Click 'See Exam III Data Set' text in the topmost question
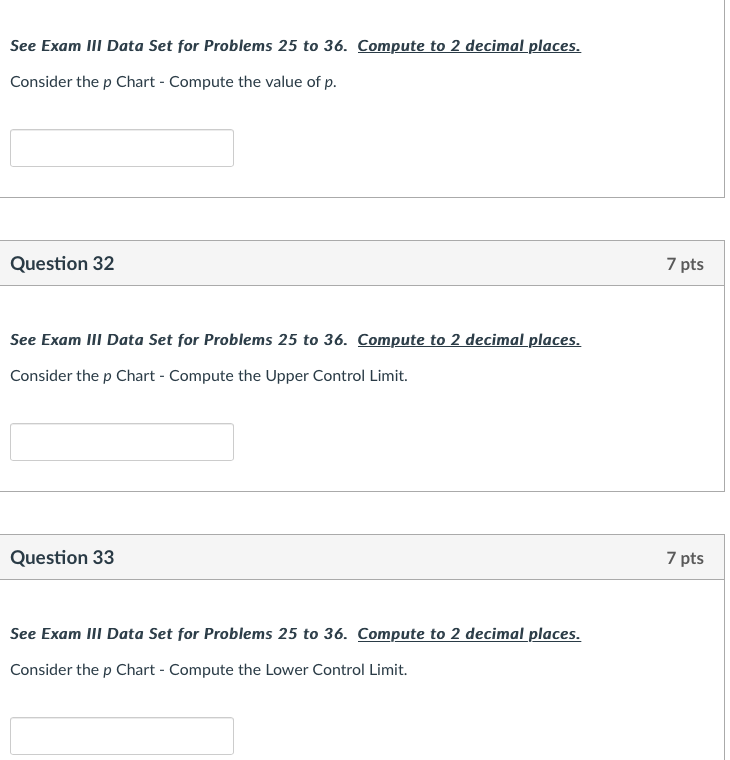Screen dimensions: 730x760 coord(91,46)
